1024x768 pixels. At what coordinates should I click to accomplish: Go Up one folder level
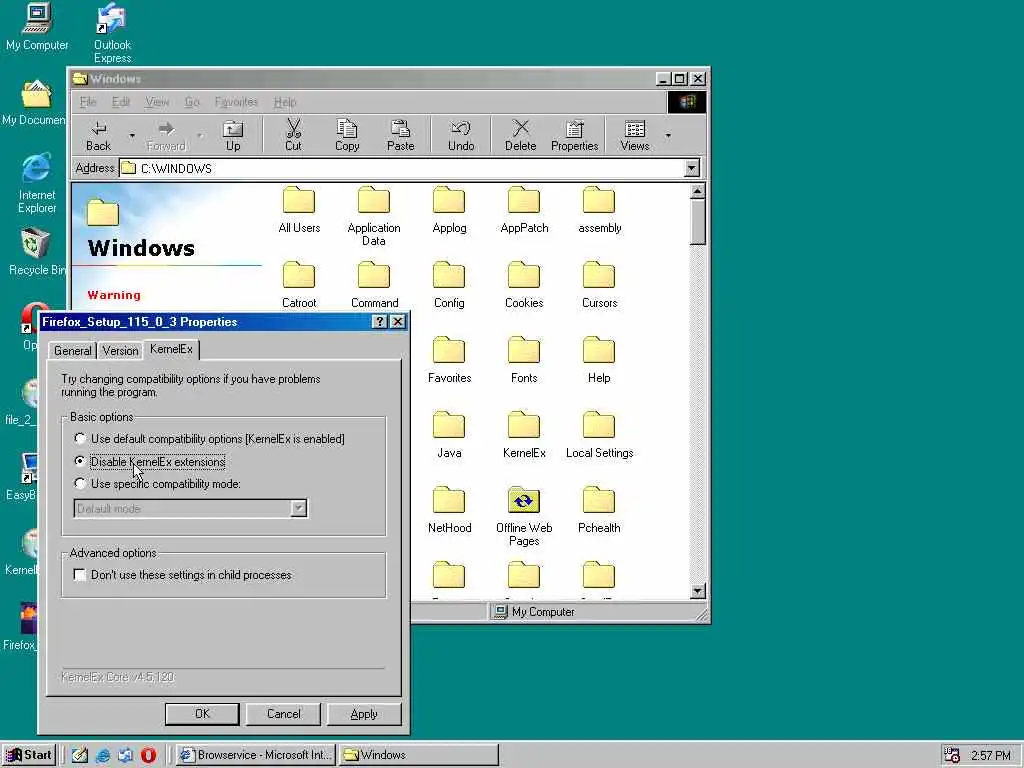pos(233,136)
